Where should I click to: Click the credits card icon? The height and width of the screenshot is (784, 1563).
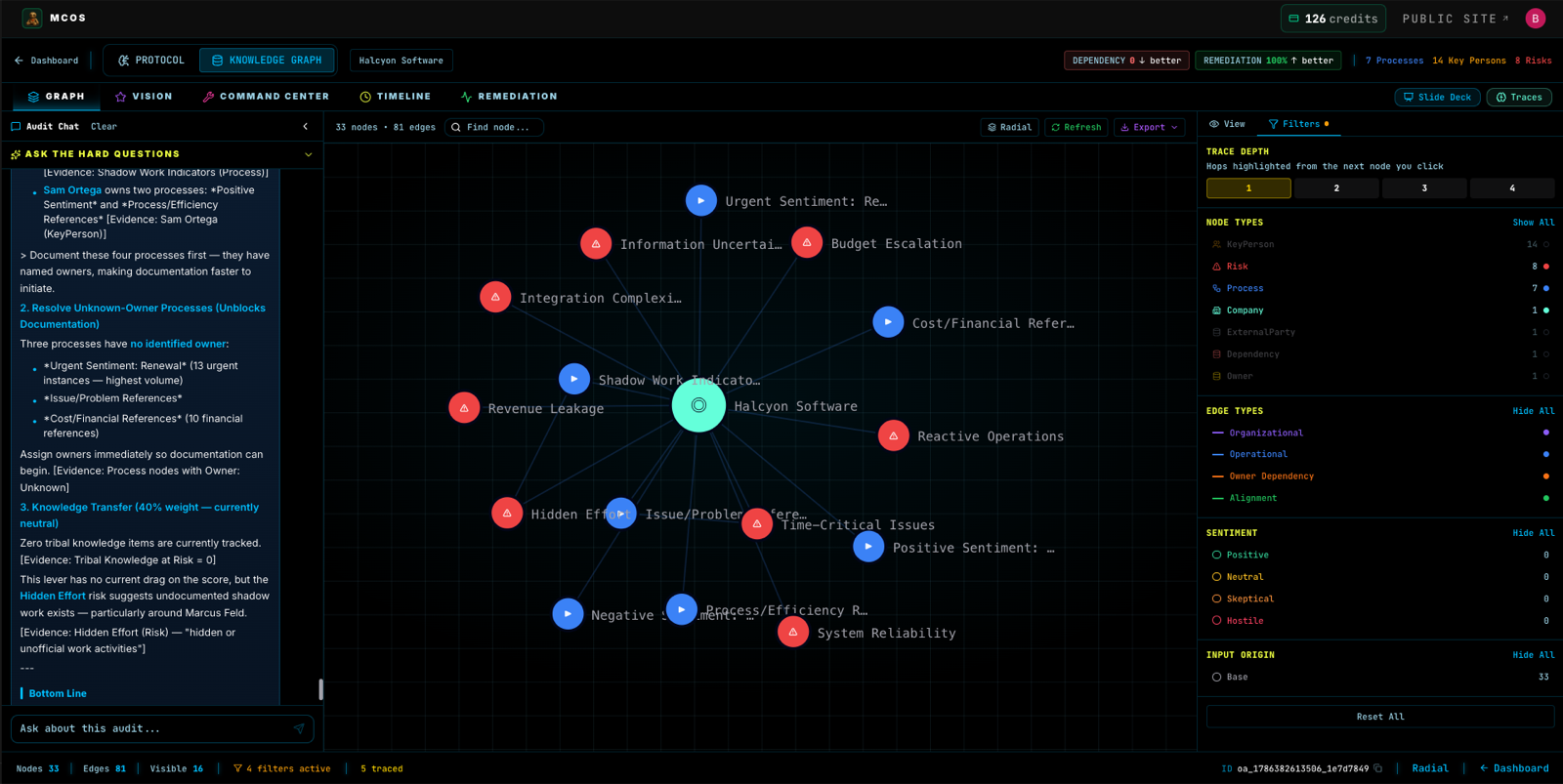[1293, 19]
